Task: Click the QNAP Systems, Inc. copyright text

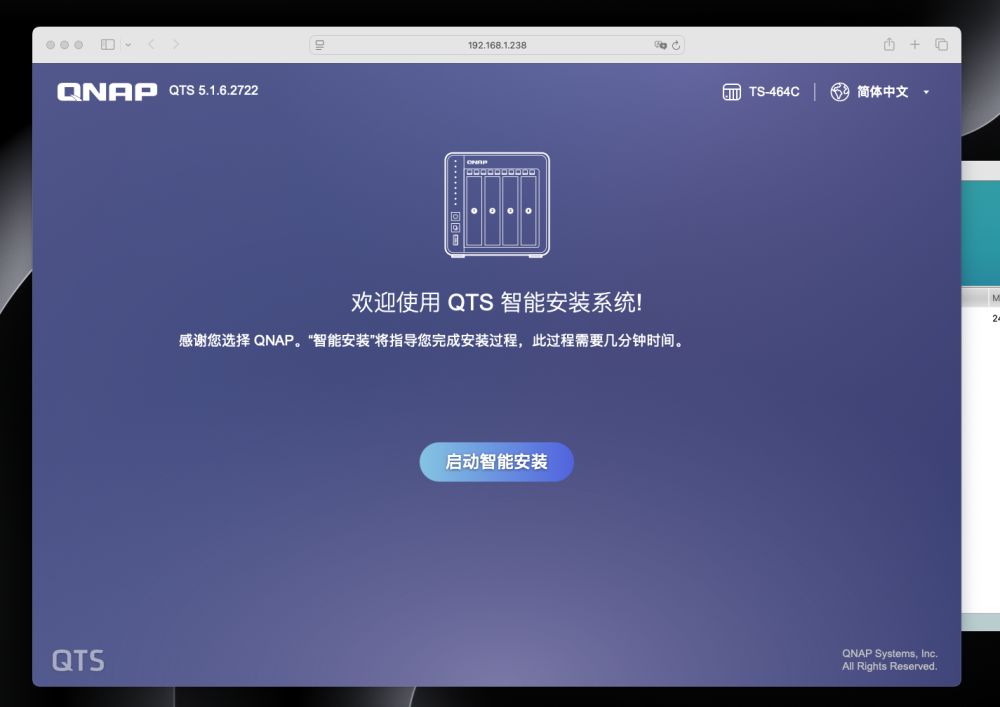Action: 890,660
